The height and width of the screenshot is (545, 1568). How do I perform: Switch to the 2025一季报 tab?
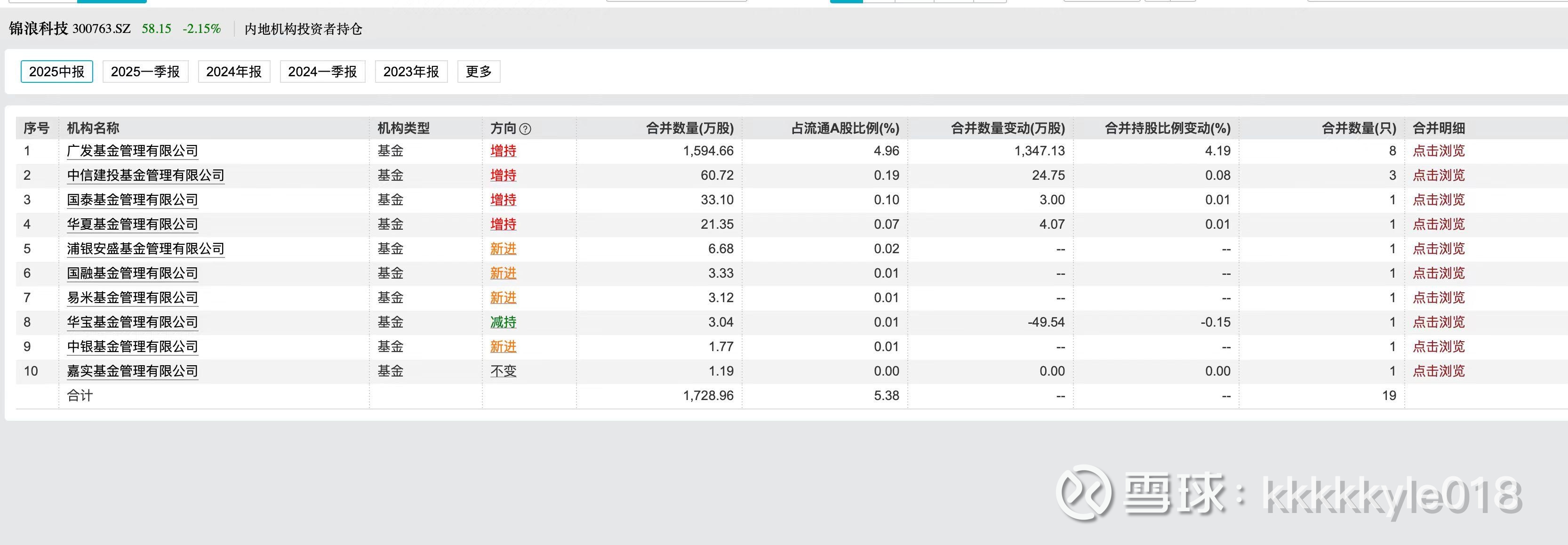pyautogui.click(x=145, y=72)
